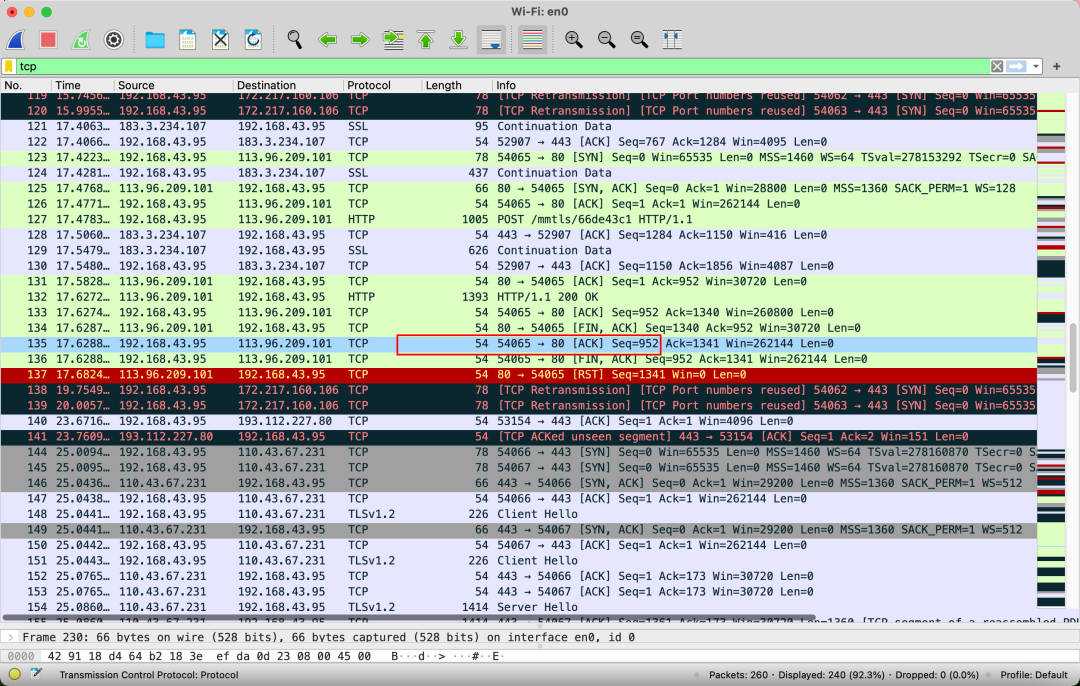1080x686 pixels.
Task: Save this capture file
Action: (187, 40)
